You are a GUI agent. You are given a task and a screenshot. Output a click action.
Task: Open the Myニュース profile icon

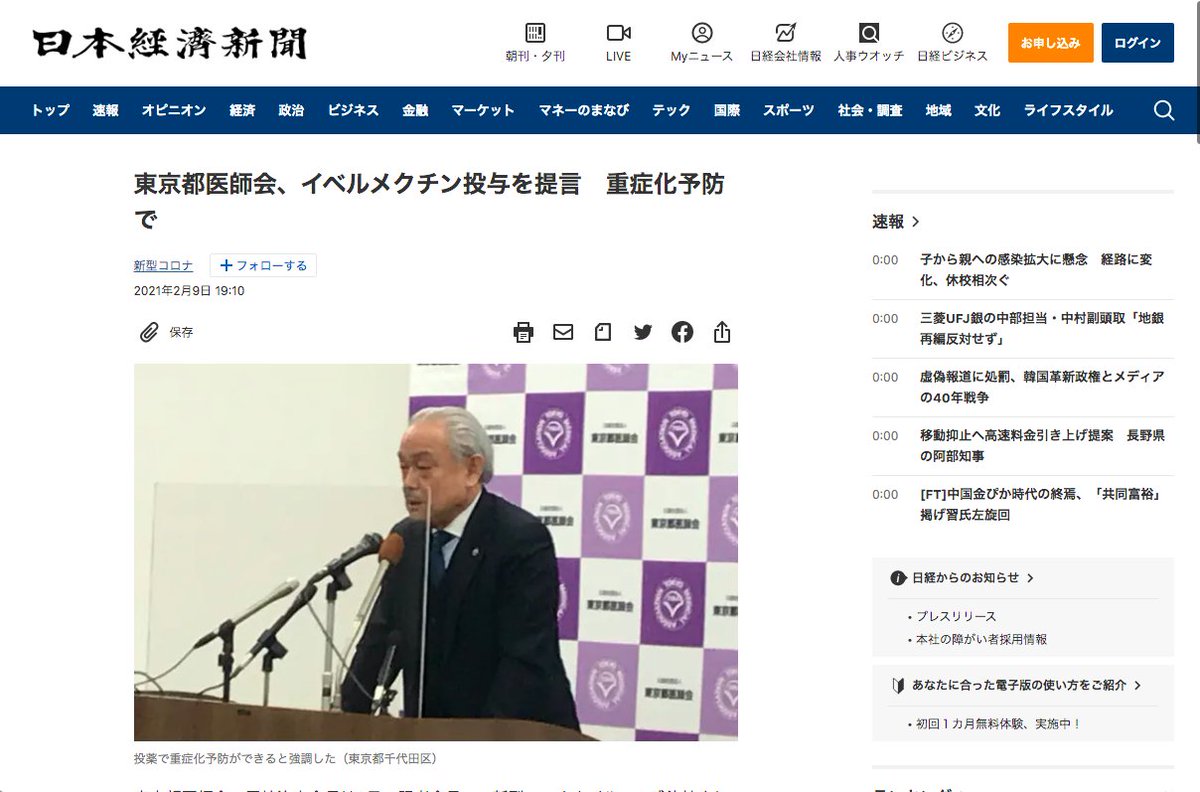click(702, 32)
